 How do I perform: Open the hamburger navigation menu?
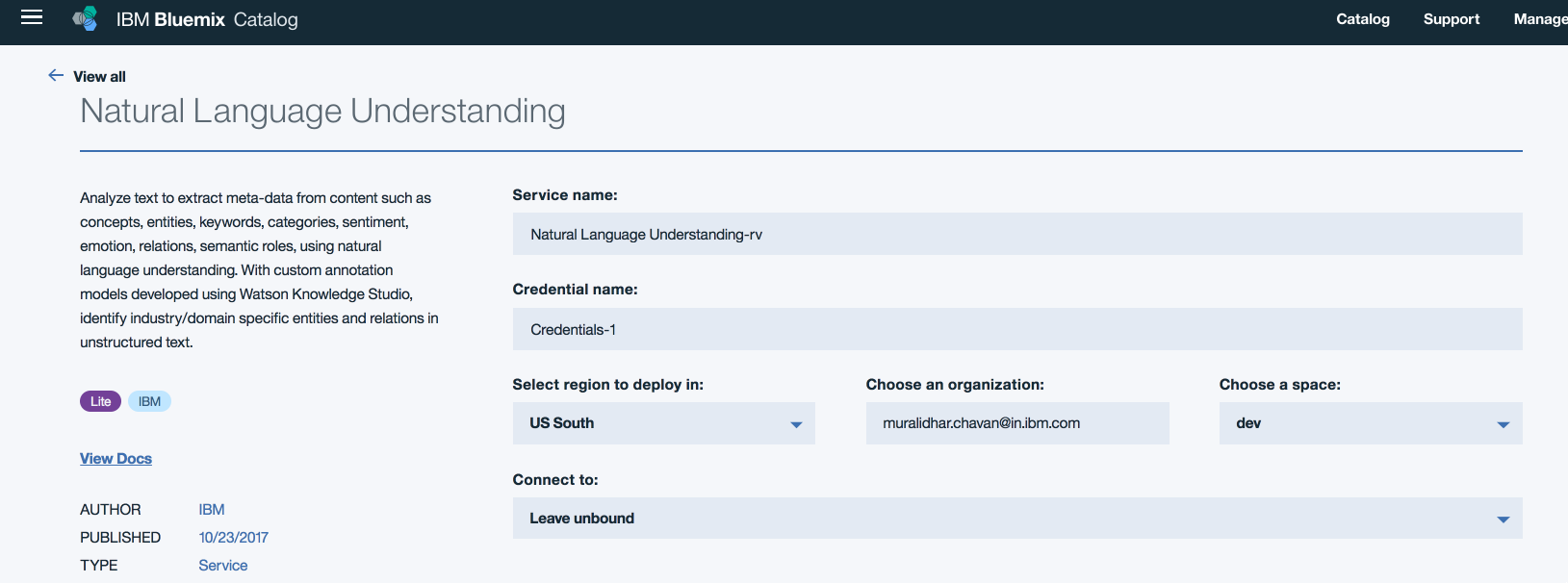pyautogui.click(x=32, y=17)
